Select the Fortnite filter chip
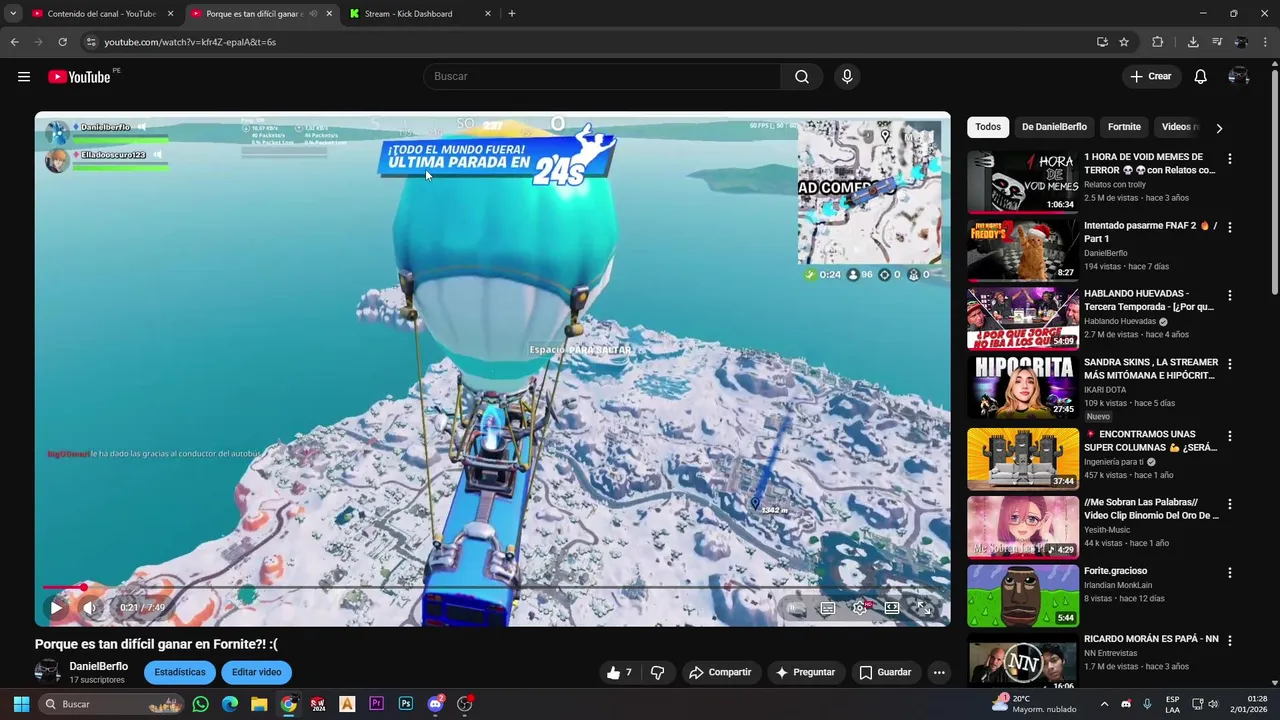This screenshot has width=1280, height=720. [1124, 127]
